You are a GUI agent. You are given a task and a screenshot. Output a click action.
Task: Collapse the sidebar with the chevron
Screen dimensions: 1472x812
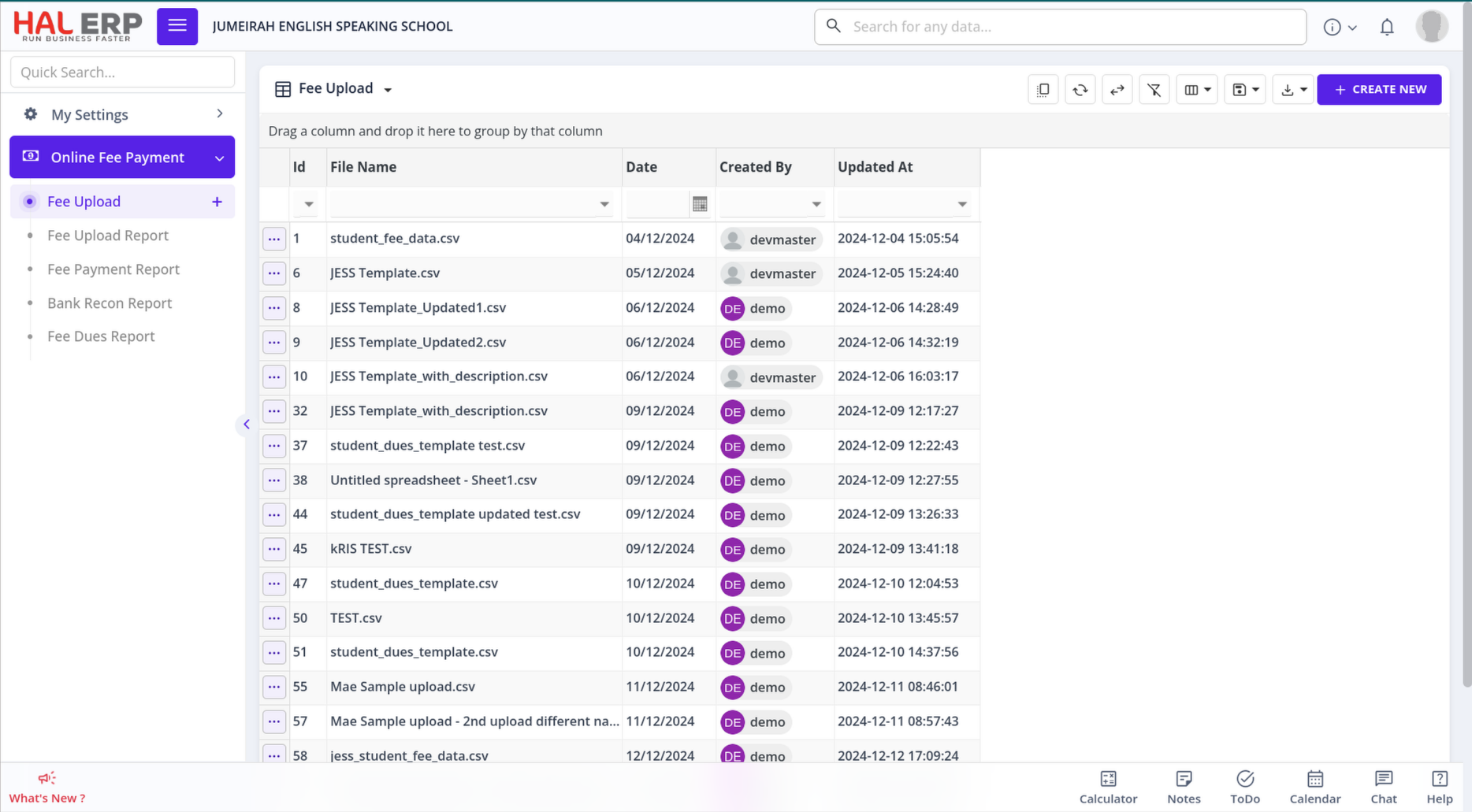coord(246,425)
